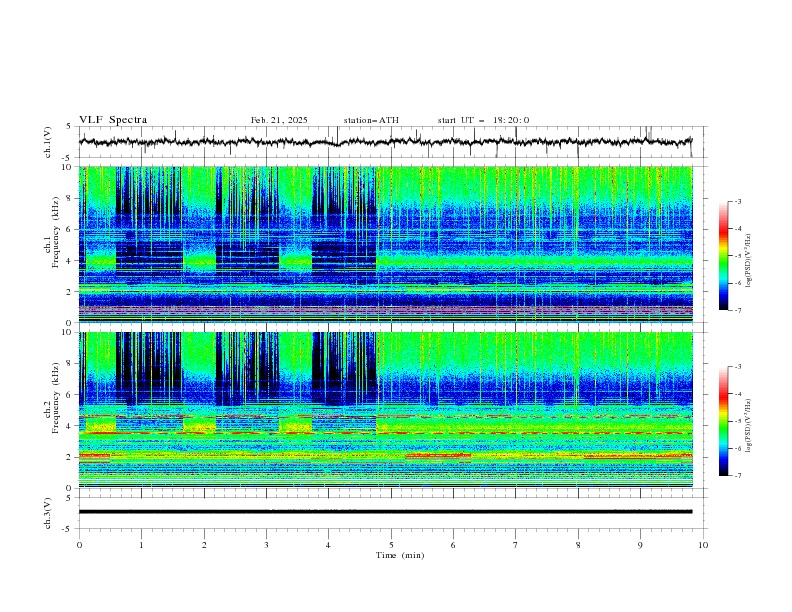Click the ch.2 color scale bar
The width and height of the screenshot is (792, 612).
pyautogui.click(x=723, y=421)
